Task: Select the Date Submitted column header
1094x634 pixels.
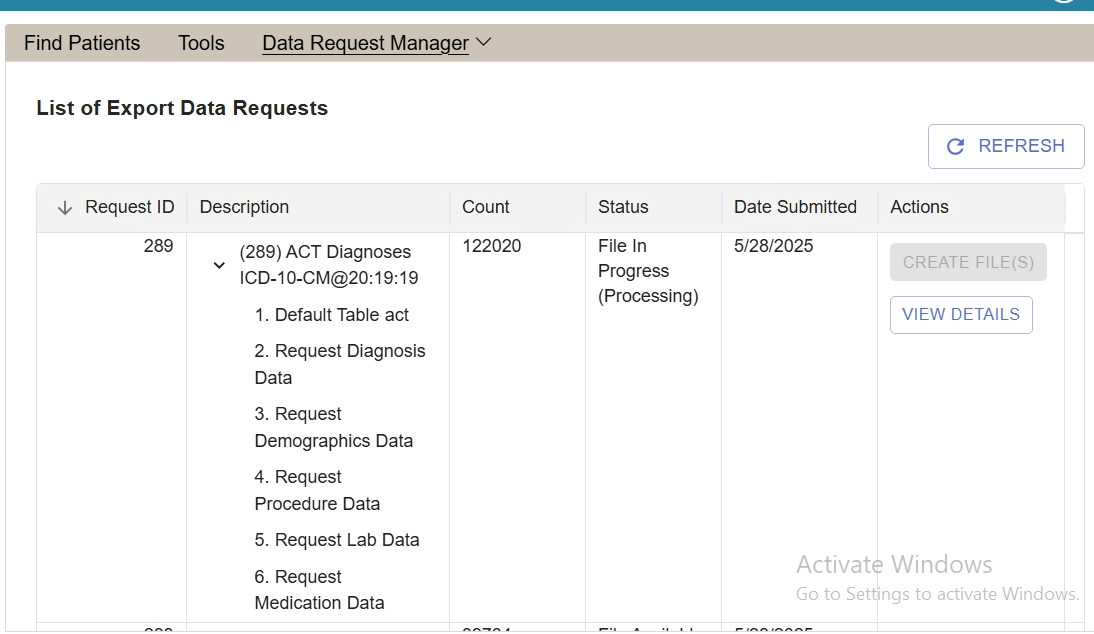Action: click(x=795, y=207)
